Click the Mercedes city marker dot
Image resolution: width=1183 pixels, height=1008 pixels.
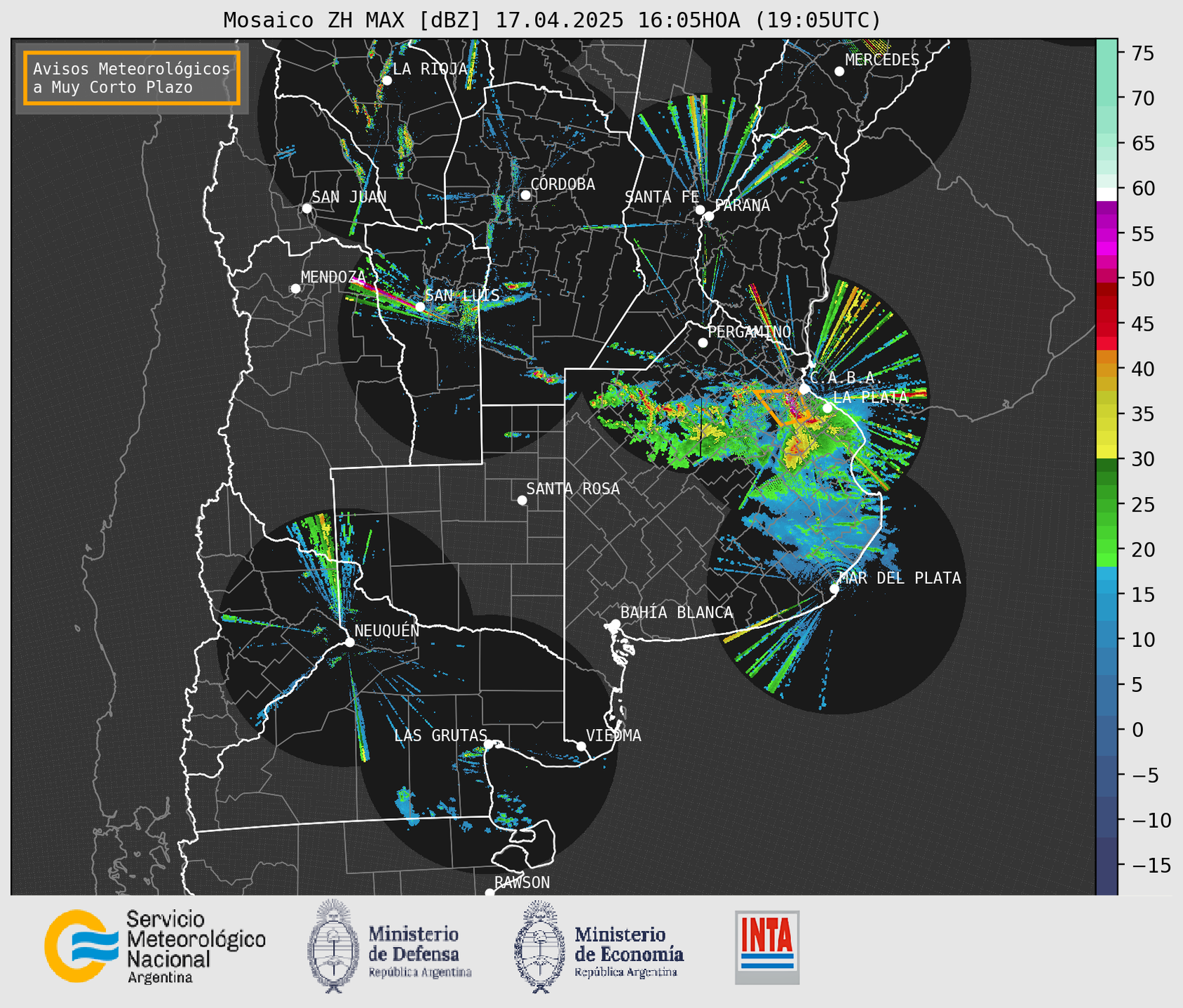tap(839, 71)
